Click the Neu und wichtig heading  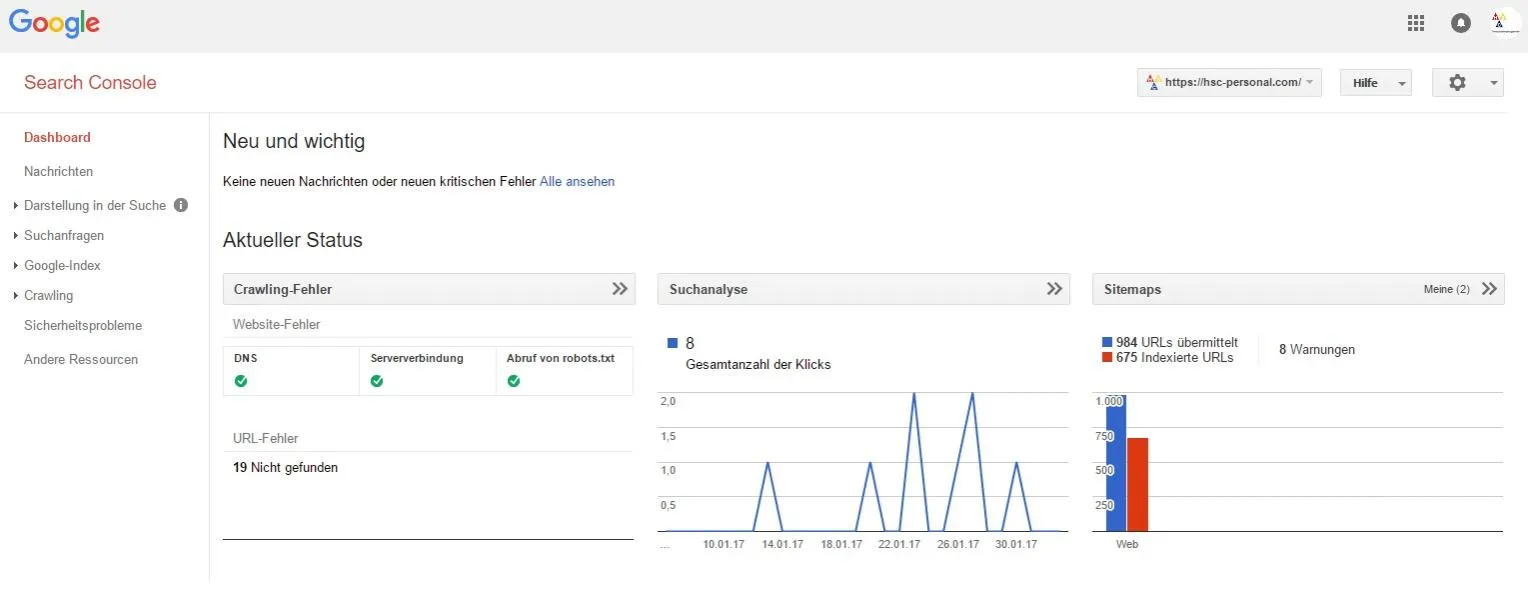click(x=294, y=141)
